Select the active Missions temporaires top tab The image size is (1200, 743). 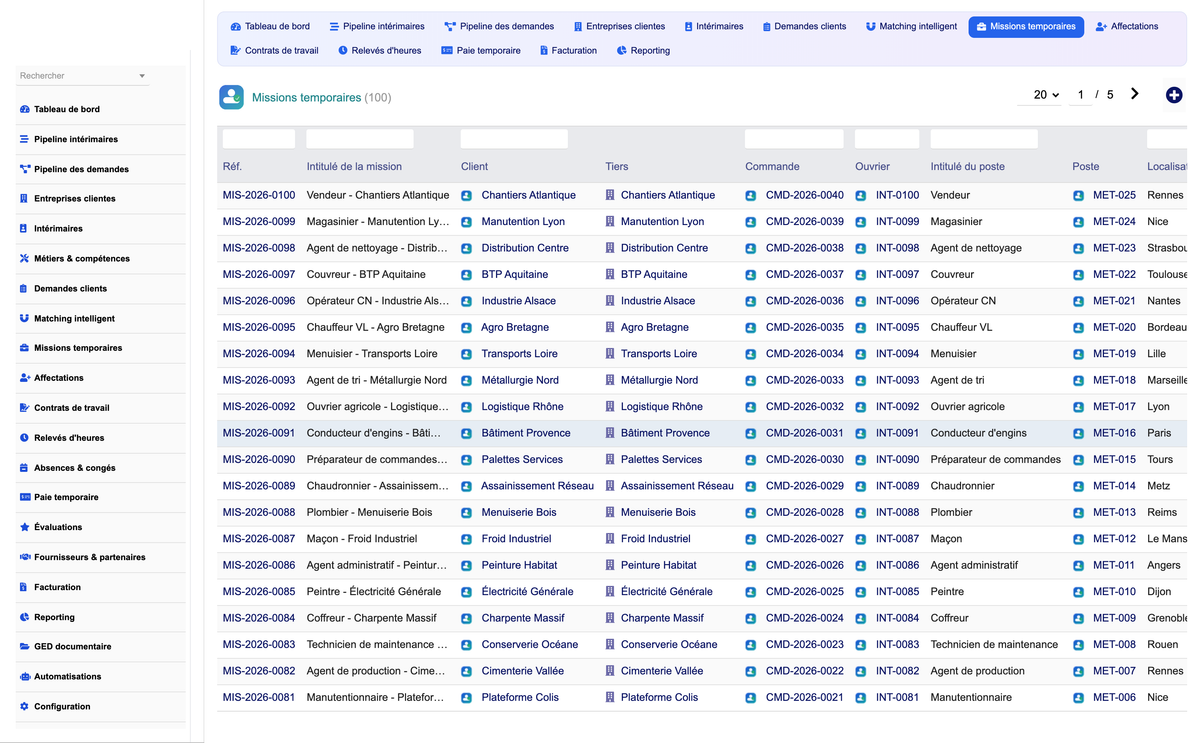[1026, 26]
